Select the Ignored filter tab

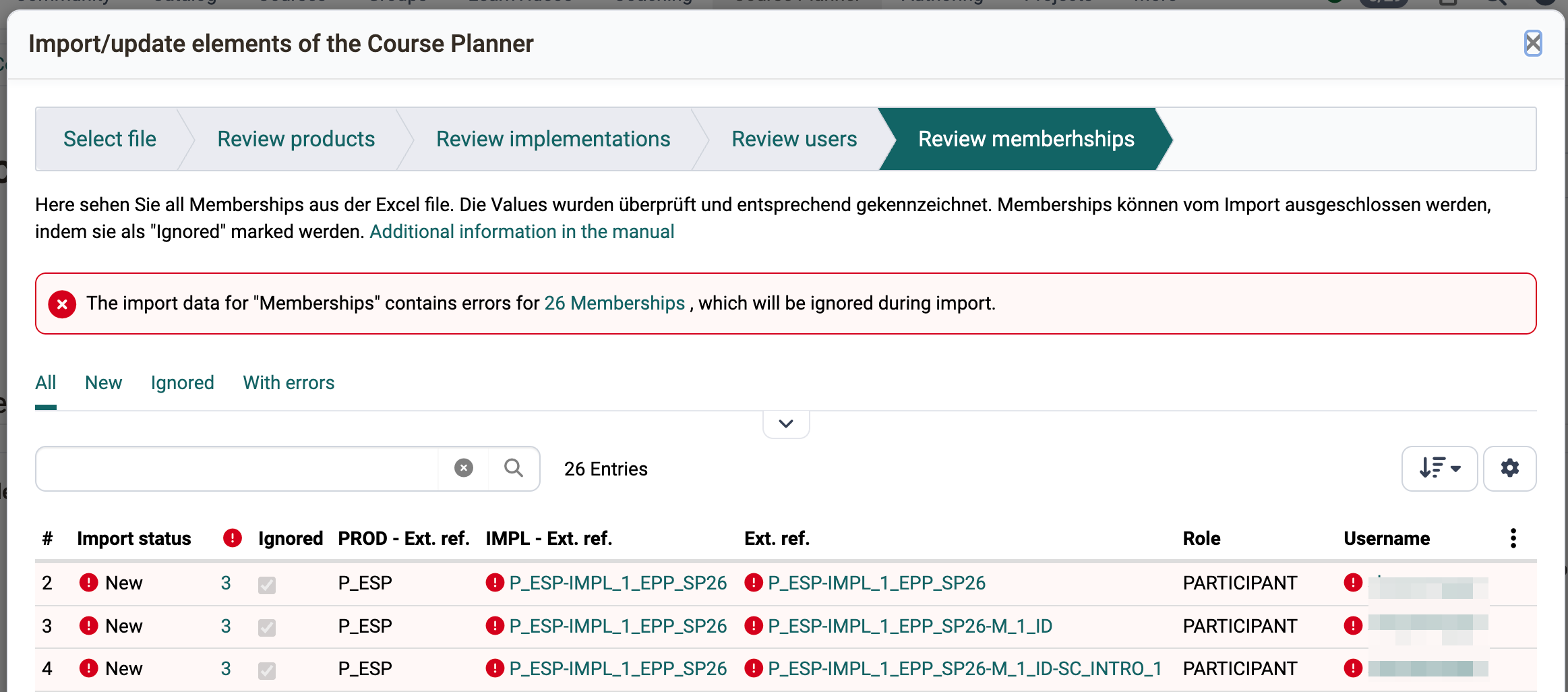(182, 383)
